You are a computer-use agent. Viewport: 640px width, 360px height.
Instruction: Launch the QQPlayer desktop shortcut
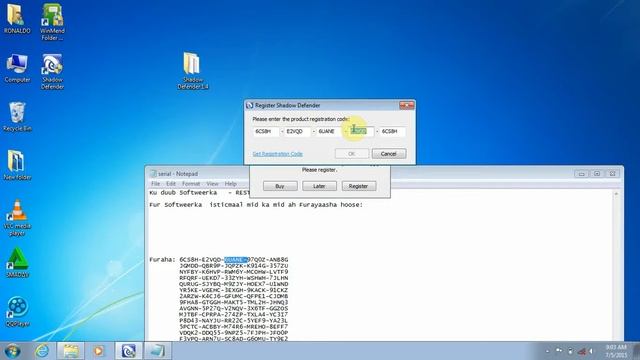pos(17,312)
